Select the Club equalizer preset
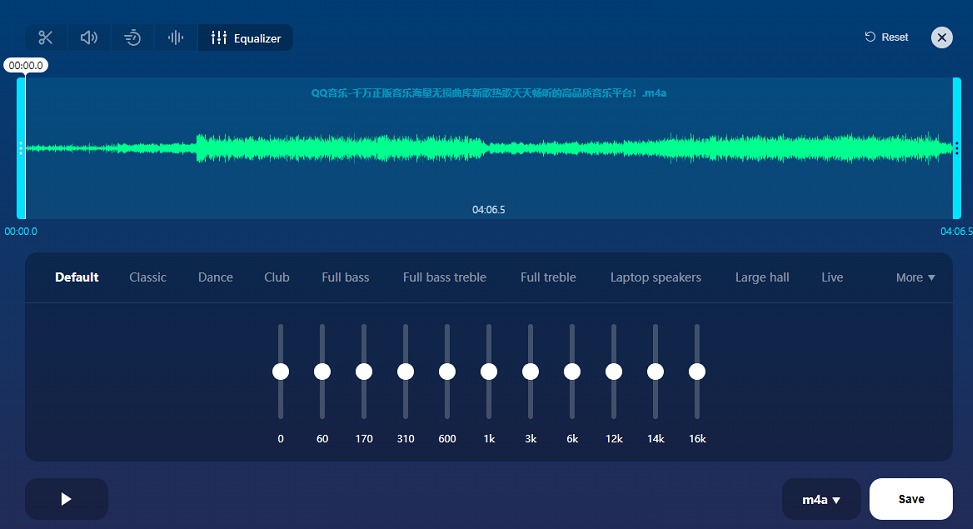973x529 pixels. [277, 278]
